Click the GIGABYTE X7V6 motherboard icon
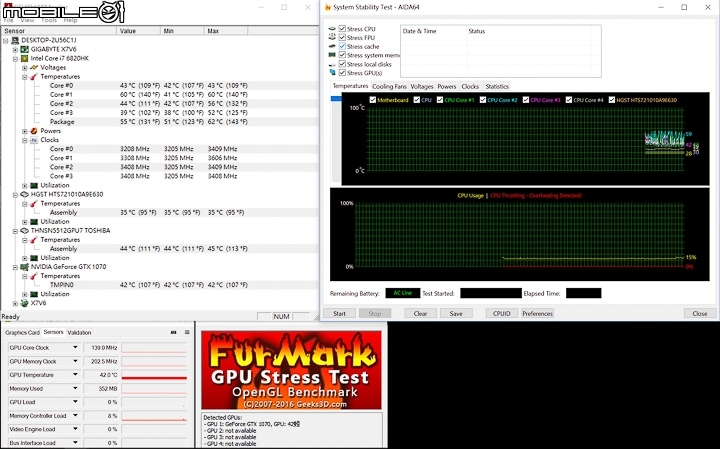Viewport: 720px width, 449px height. 24,49
